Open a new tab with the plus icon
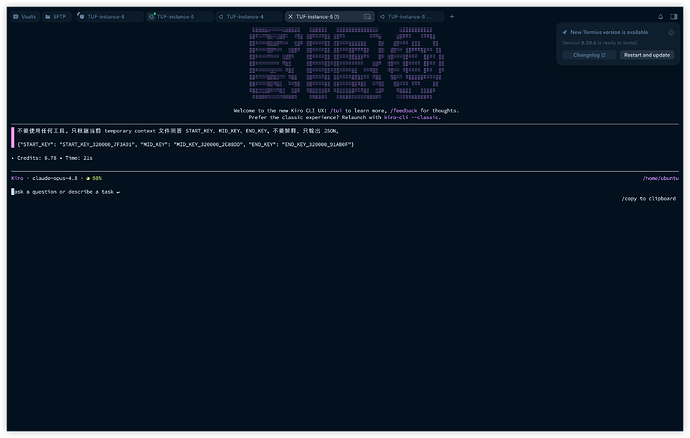Viewport: 690px width, 438px height. point(452,17)
